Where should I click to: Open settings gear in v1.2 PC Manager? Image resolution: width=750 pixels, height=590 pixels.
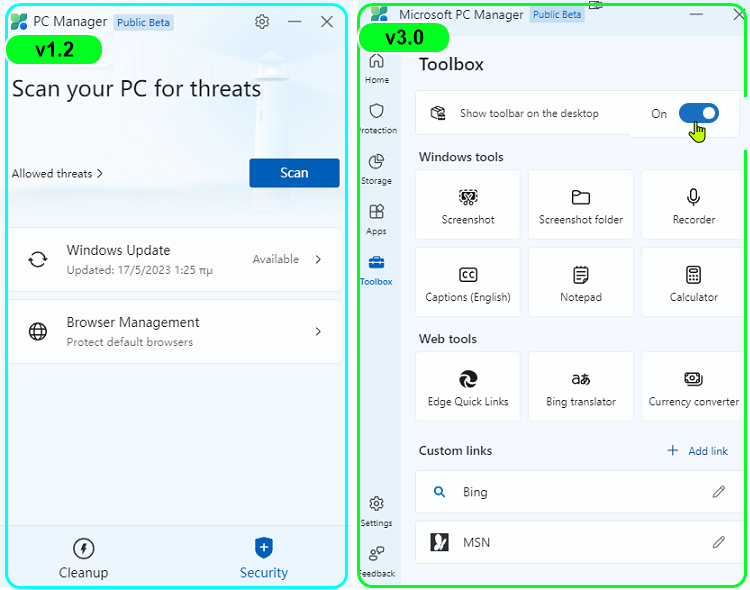point(262,22)
